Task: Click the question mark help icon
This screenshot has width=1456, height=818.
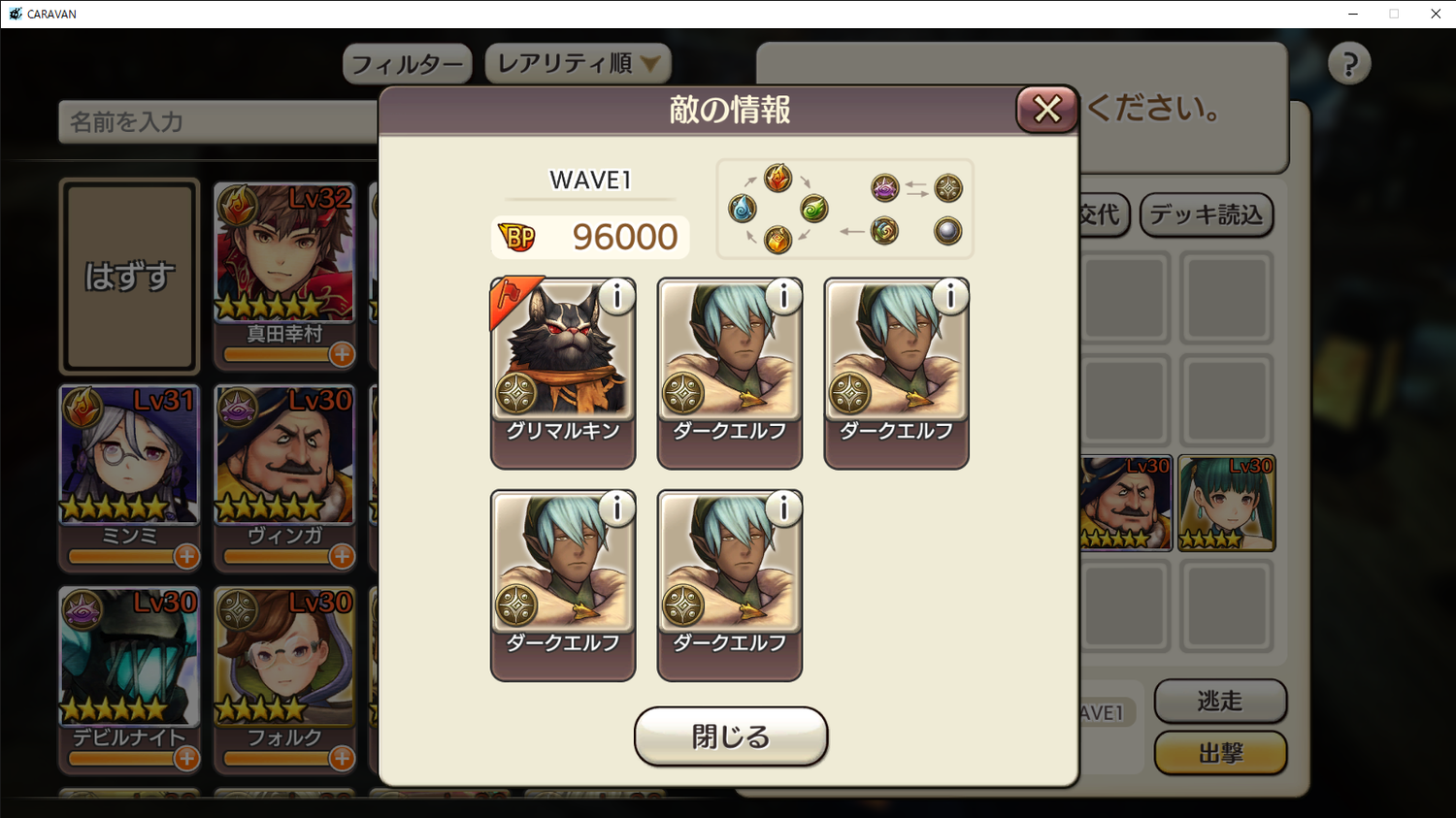Action: pos(1349,64)
